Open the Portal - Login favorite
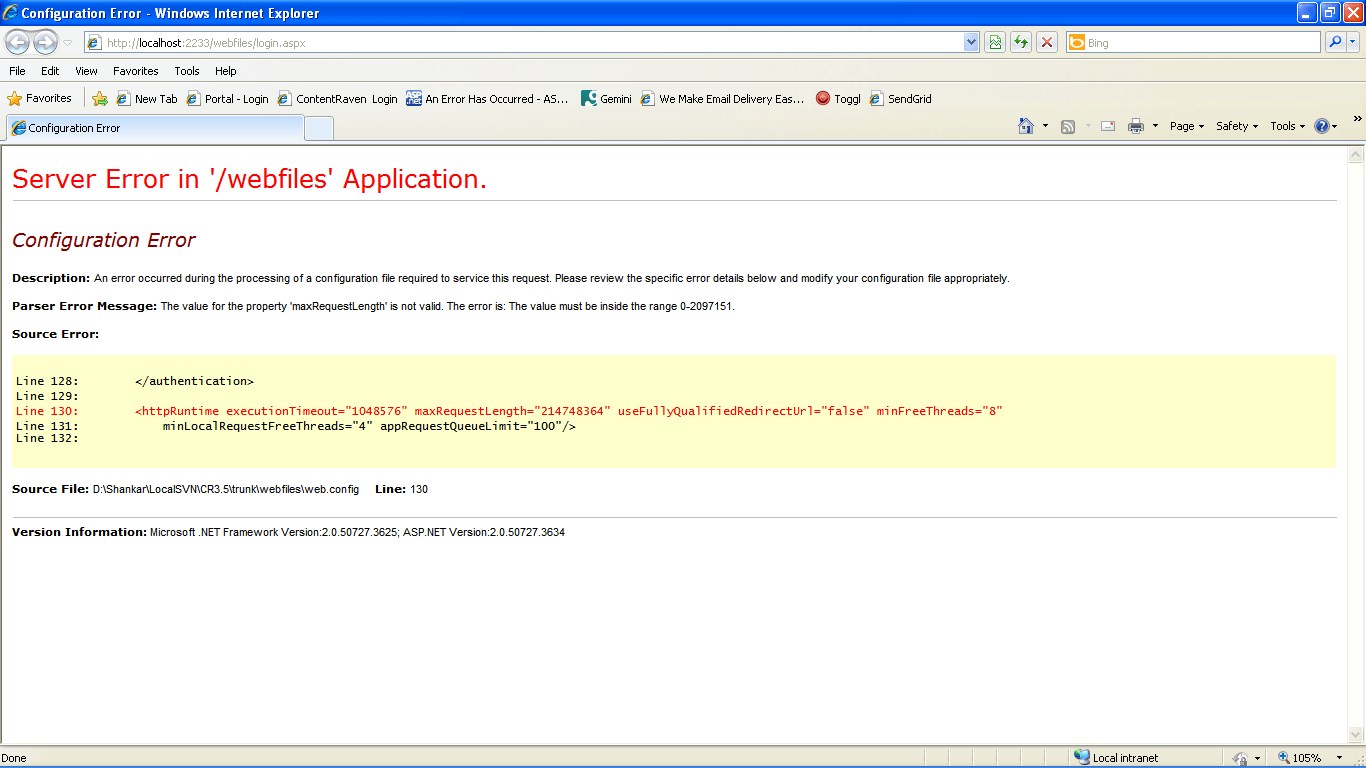This screenshot has height=768, width=1366. (x=228, y=99)
